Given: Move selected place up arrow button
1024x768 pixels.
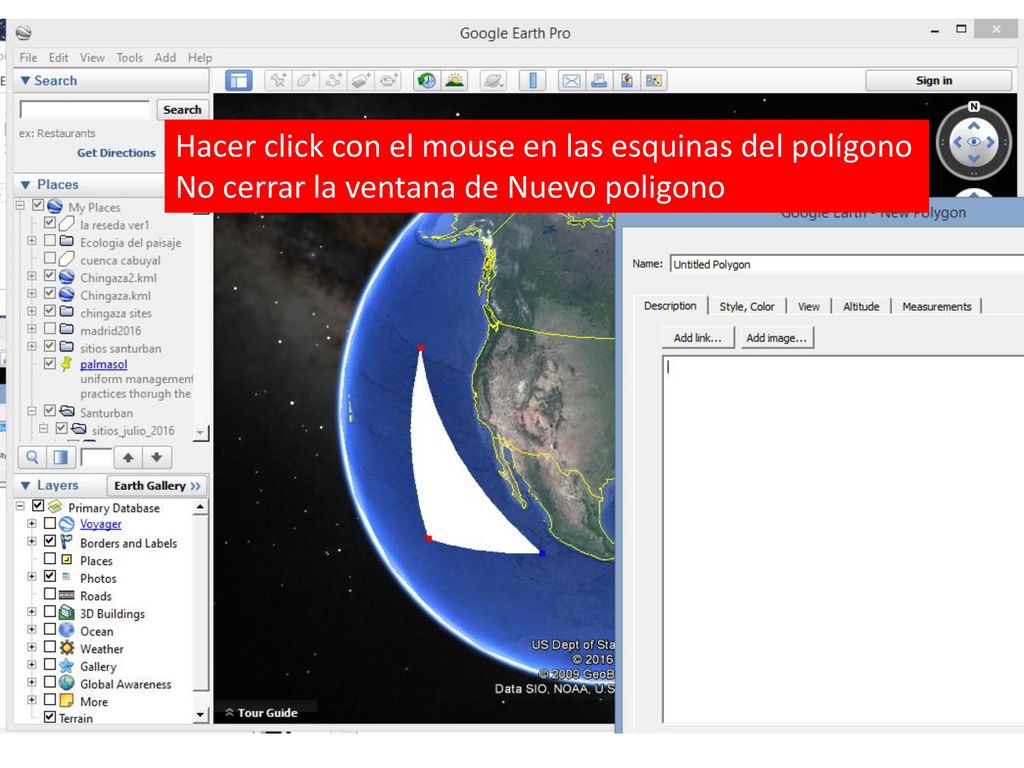Looking at the screenshot, I should coord(128,457).
